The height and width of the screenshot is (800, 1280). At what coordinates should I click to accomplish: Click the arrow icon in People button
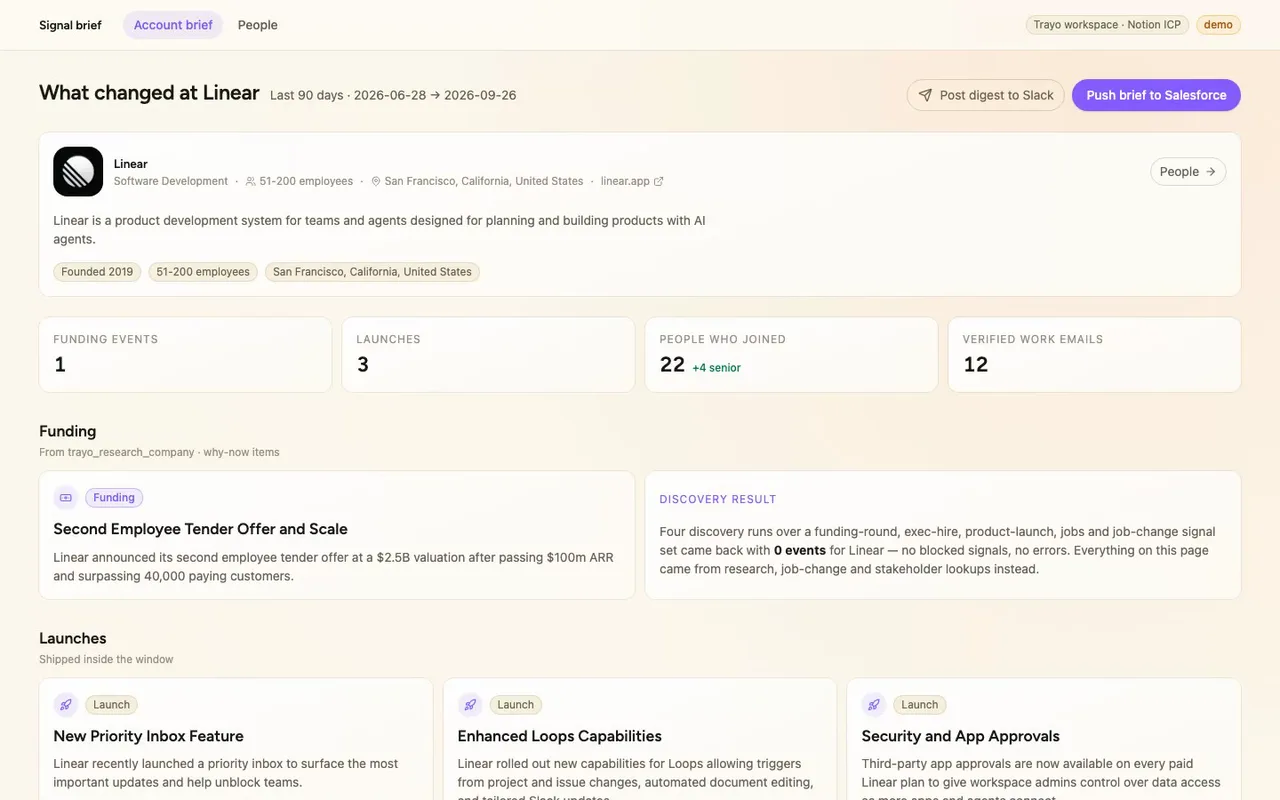click(x=1210, y=171)
